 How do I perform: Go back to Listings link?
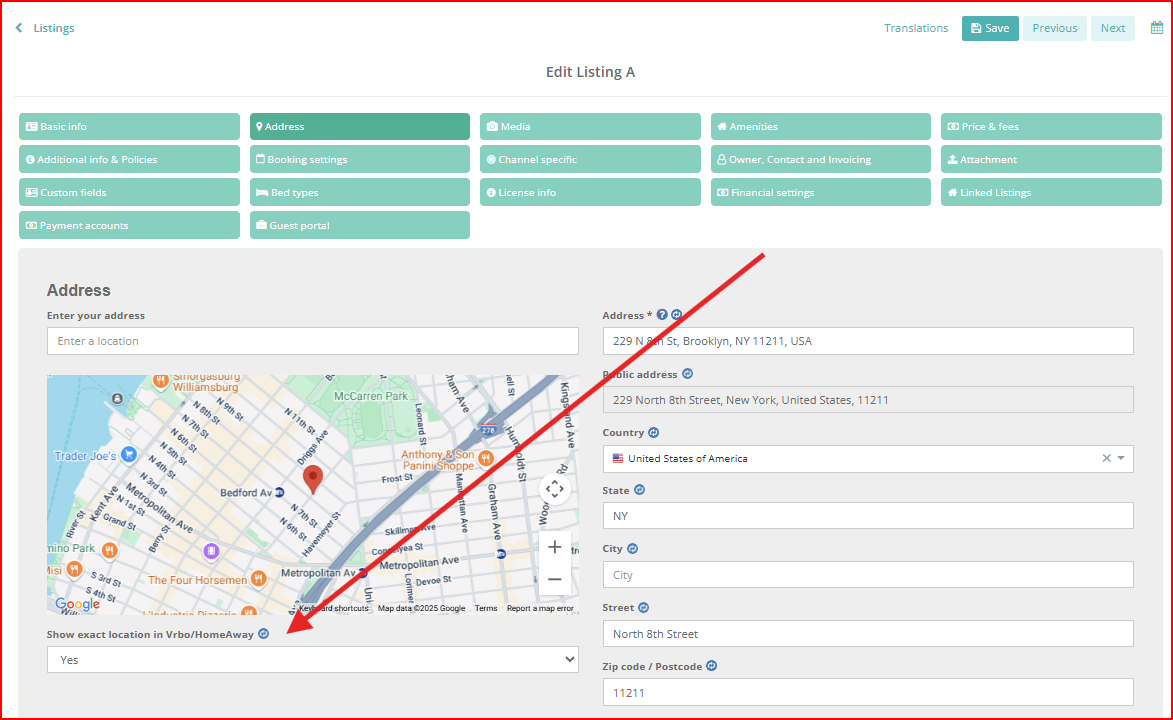pyautogui.click(x=54, y=28)
